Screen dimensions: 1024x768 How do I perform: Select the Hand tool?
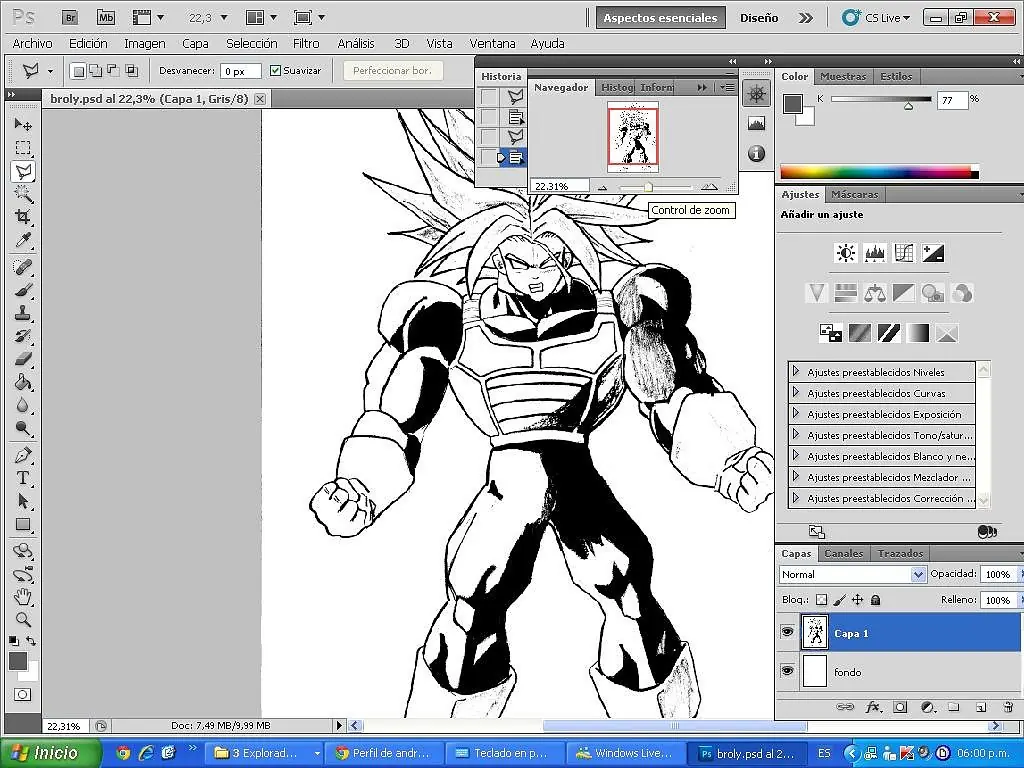pos(23,596)
